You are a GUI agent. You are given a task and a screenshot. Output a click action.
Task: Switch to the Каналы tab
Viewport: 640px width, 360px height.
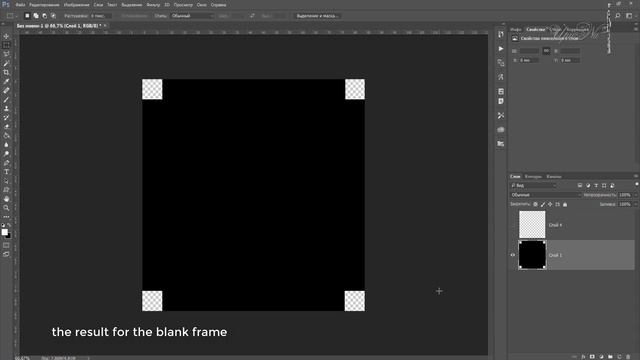click(554, 177)
